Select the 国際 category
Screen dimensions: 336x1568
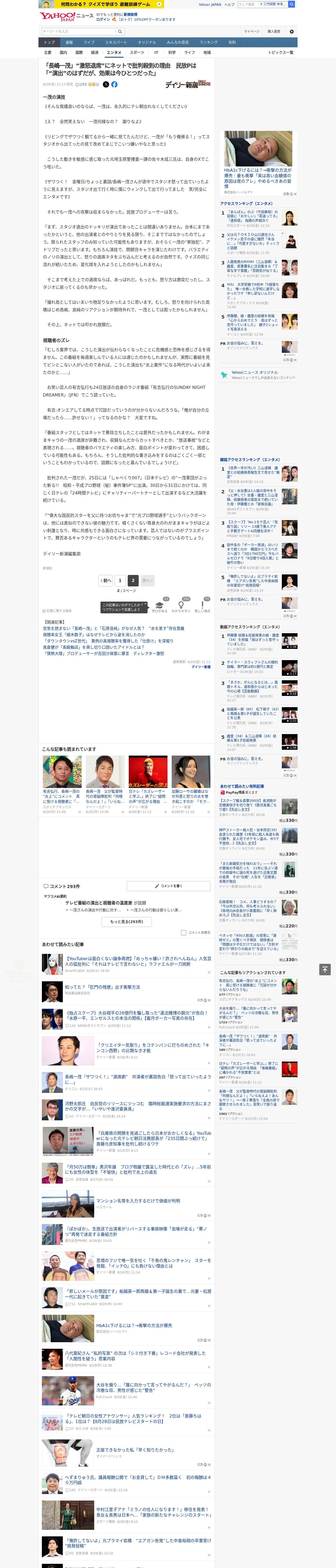pos(79,52)
